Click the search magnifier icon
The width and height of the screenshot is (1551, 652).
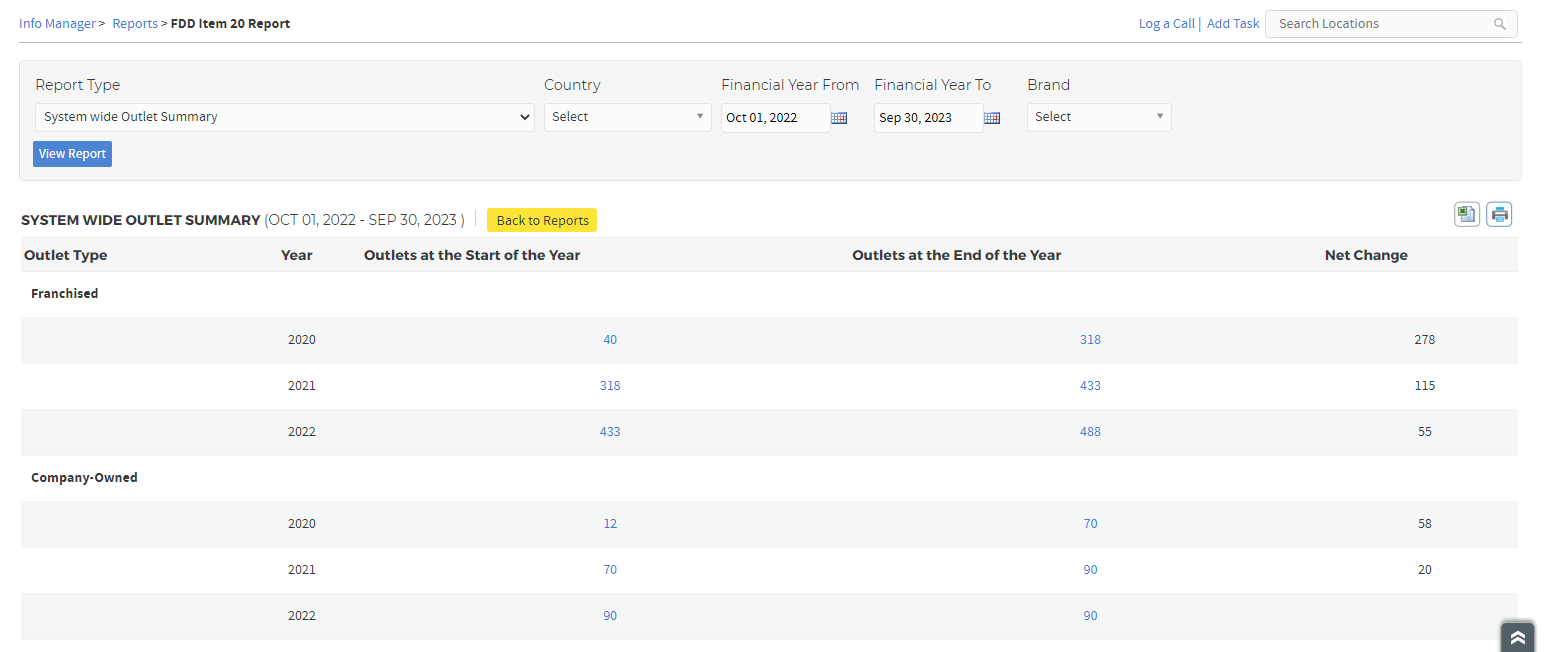pyautogui.click(x=1500, y=24)
